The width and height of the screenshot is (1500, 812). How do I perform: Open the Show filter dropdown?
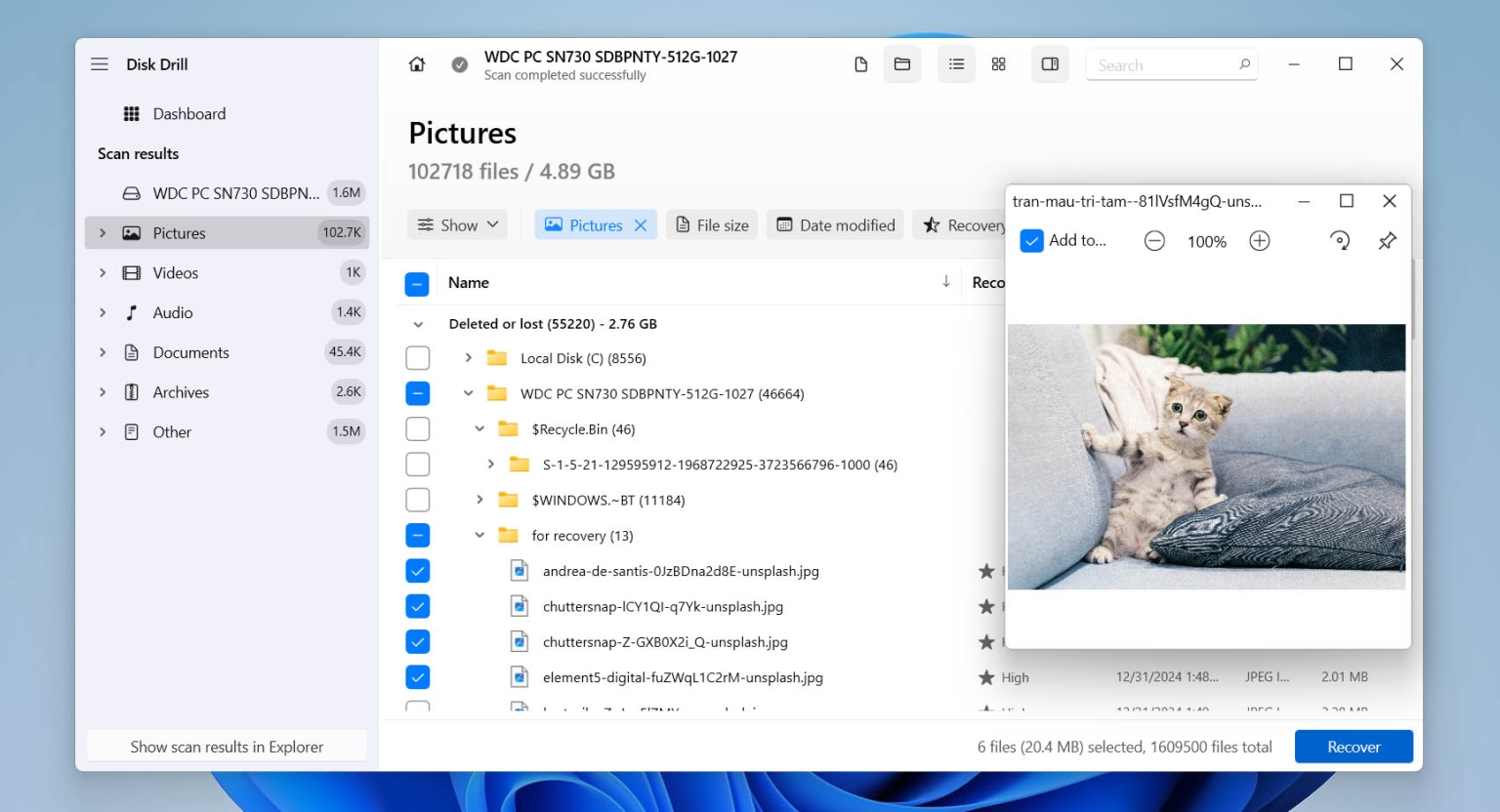(x=457, y=224)
